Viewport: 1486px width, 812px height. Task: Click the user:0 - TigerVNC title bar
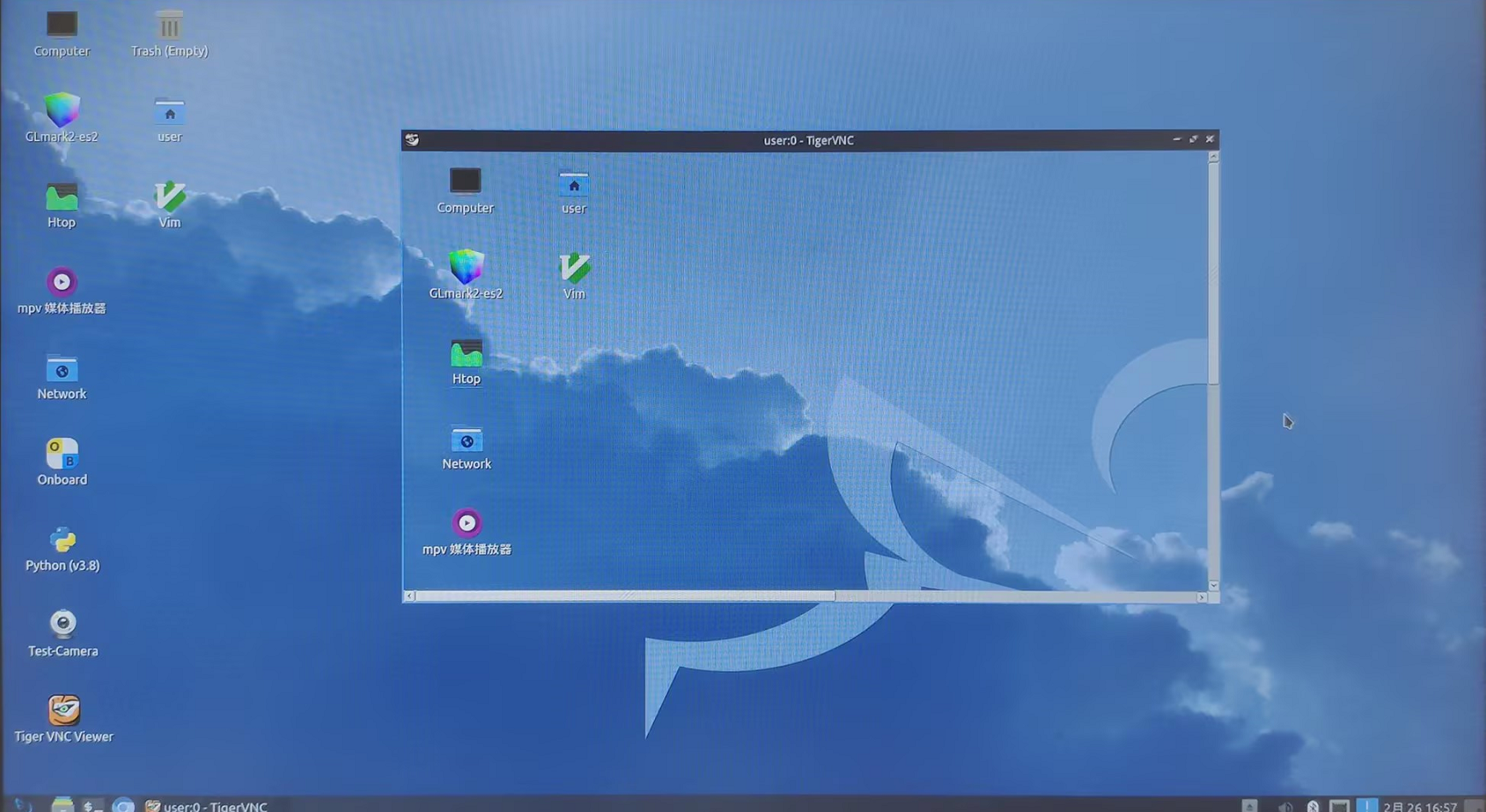click(809, 140)
